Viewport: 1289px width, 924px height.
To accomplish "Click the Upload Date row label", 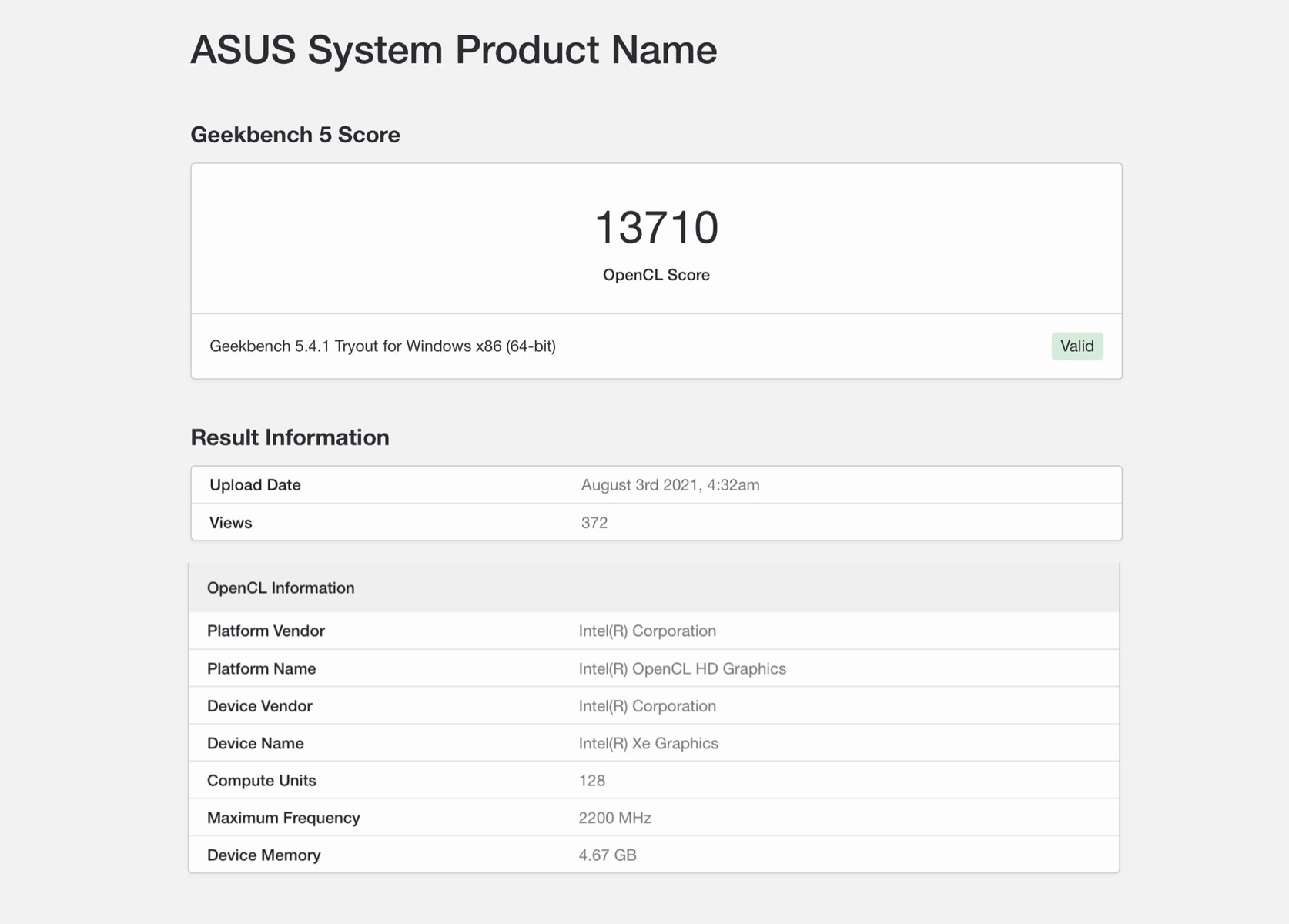I will 255,485.
